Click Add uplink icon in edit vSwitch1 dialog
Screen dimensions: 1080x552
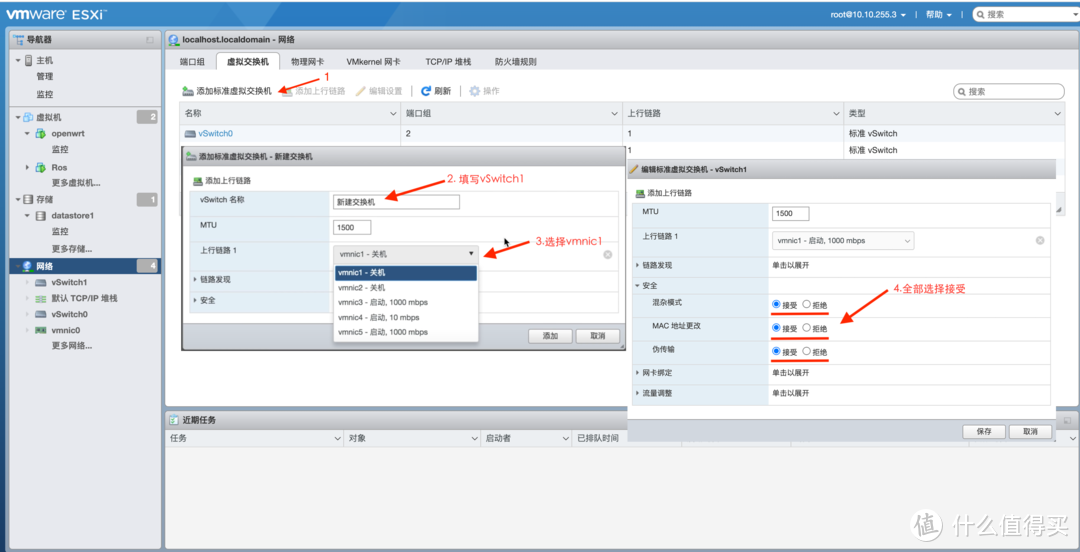[641, 193]
